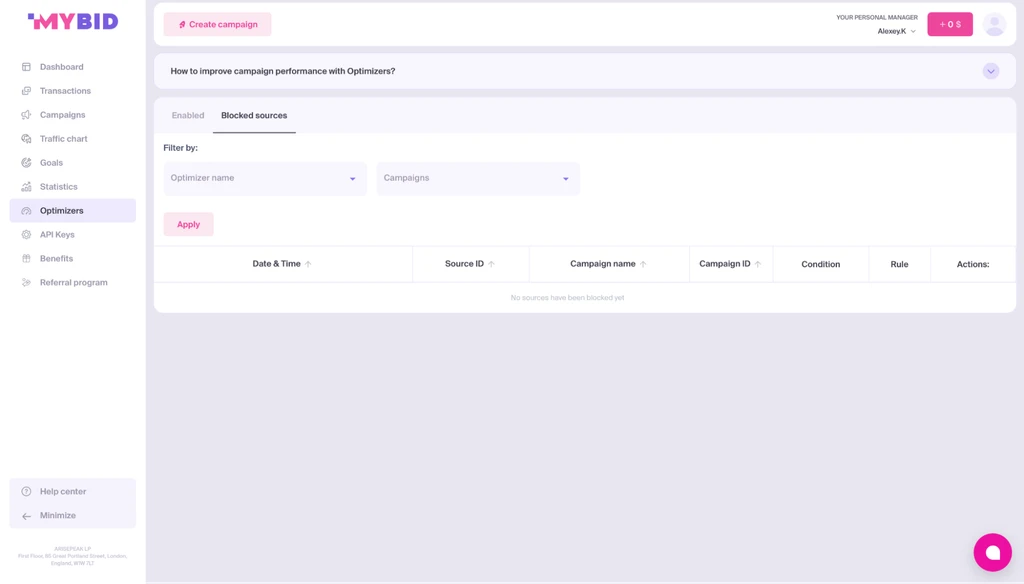Click the Minimize arrow icon in sidebar

(26, 516)
